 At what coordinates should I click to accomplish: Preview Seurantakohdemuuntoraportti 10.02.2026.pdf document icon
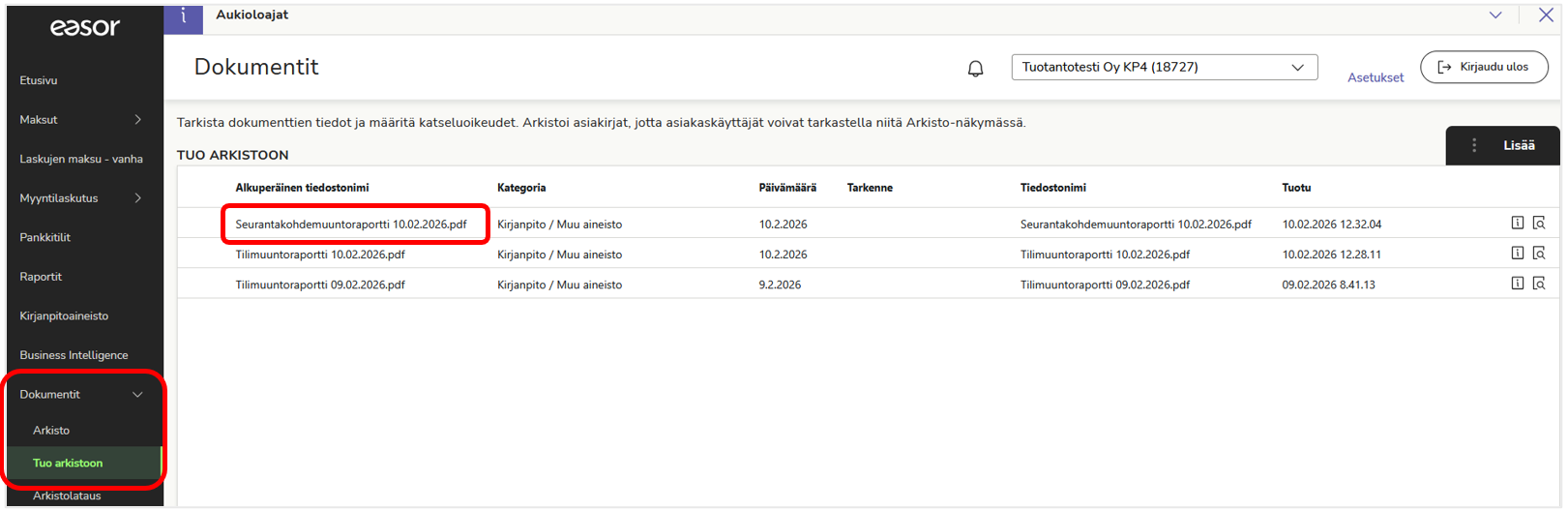pyautogui.click(x=1538, y=223)
